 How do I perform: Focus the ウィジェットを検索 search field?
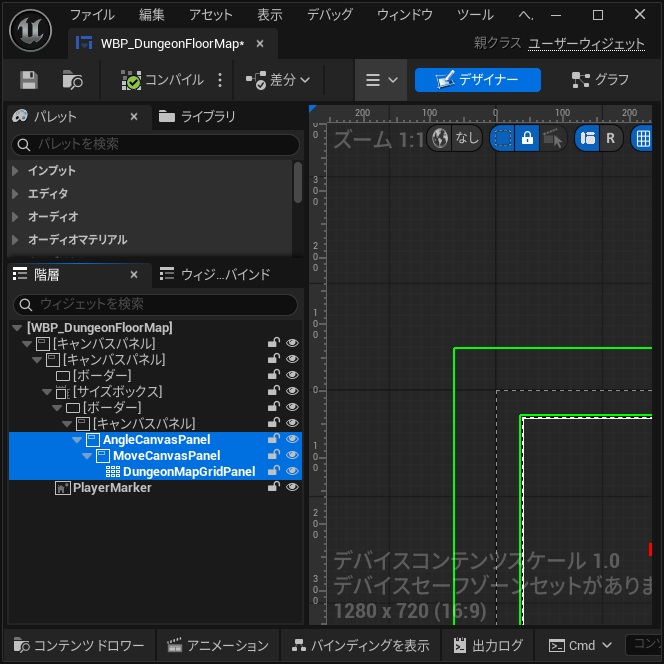[x=155, y=304]
